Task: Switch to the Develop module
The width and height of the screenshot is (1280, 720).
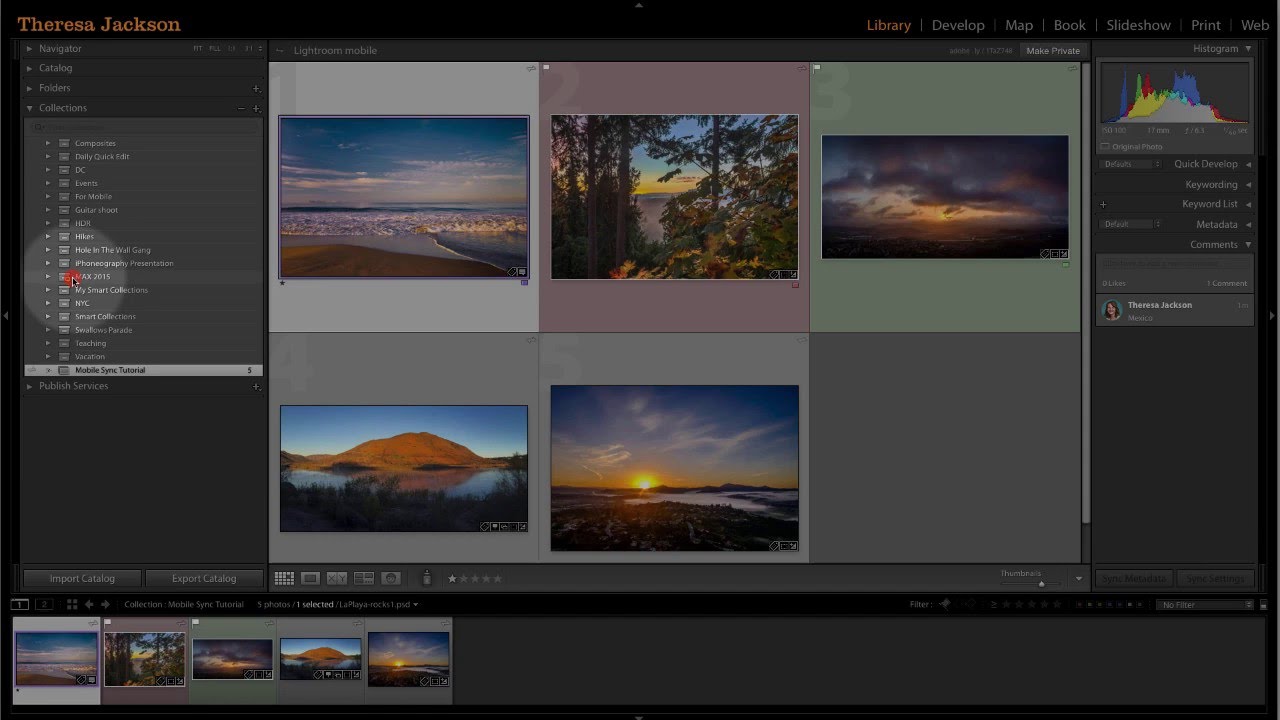Action: (x=958, y=25)
